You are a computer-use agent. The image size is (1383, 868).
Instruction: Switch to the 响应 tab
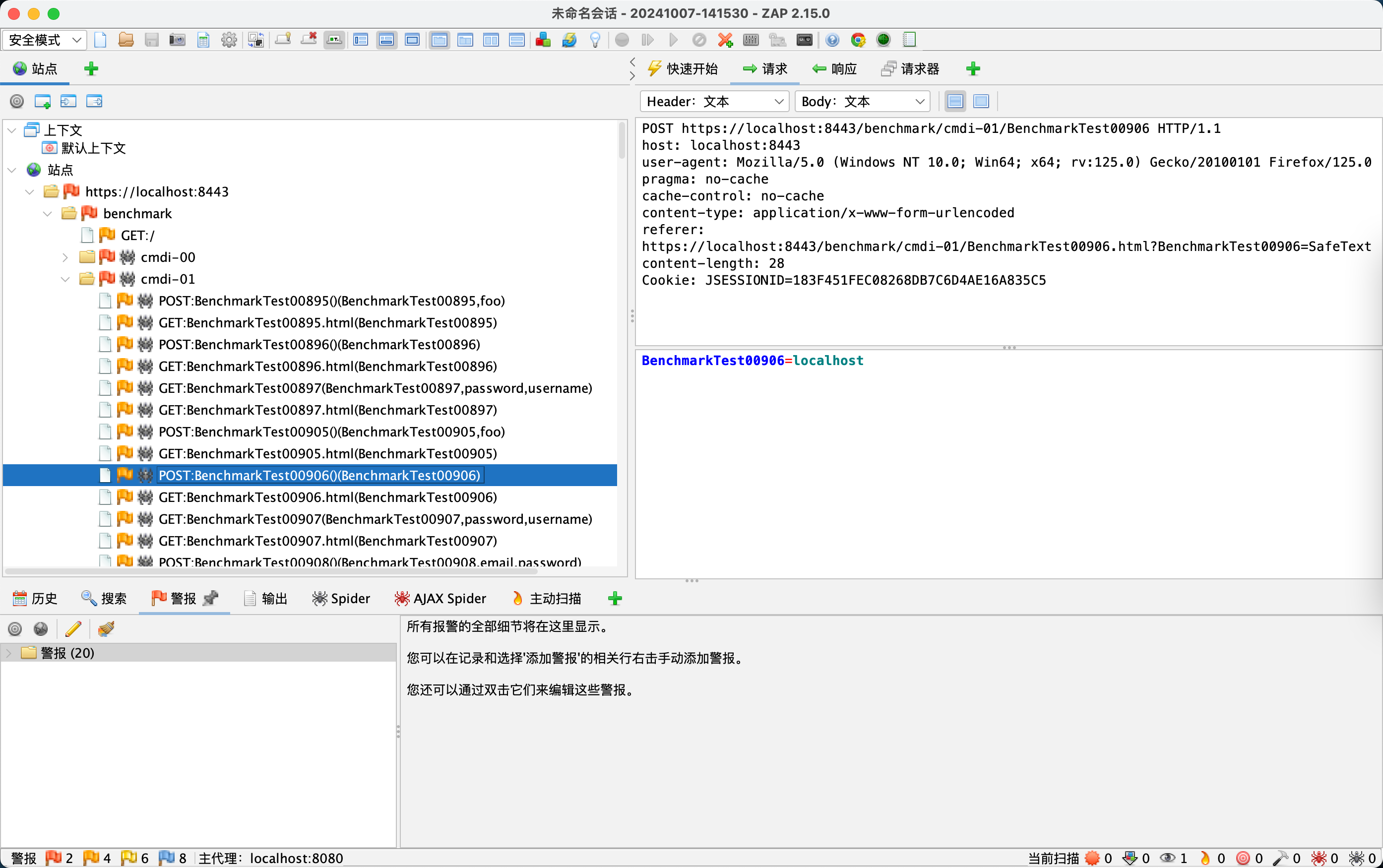(x=834, y=69)
